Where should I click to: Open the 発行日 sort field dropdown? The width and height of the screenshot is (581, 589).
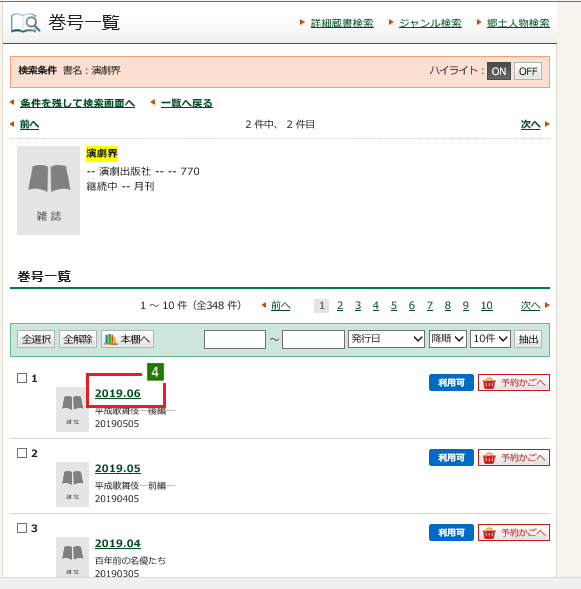(x=386, y=339)
